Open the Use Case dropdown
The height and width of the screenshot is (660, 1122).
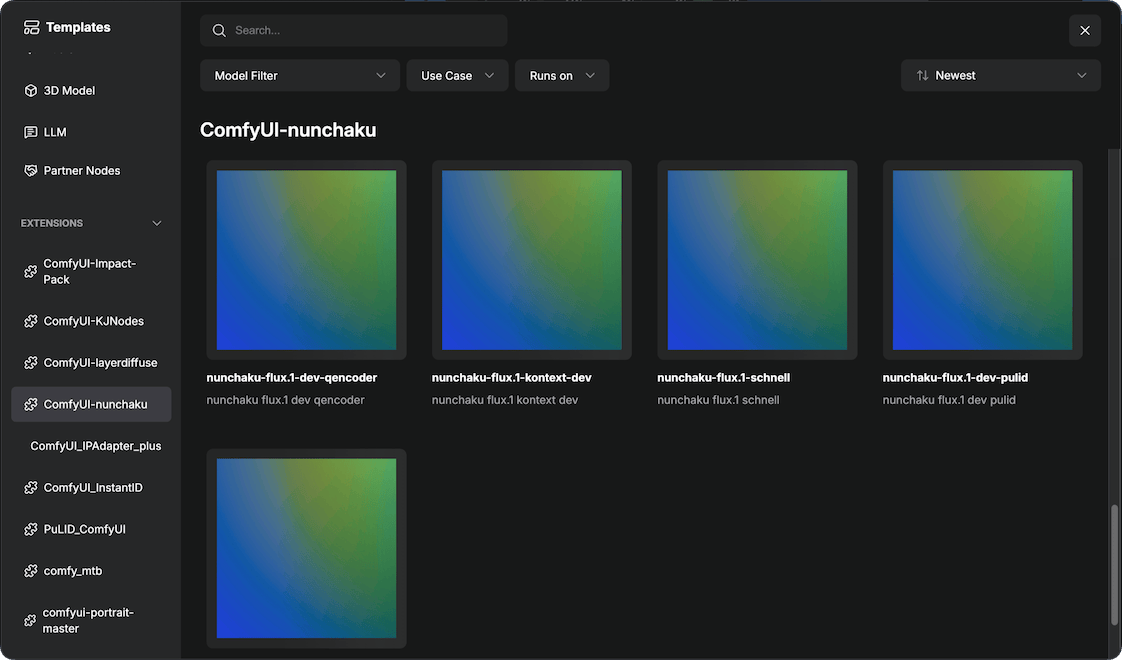457,75
